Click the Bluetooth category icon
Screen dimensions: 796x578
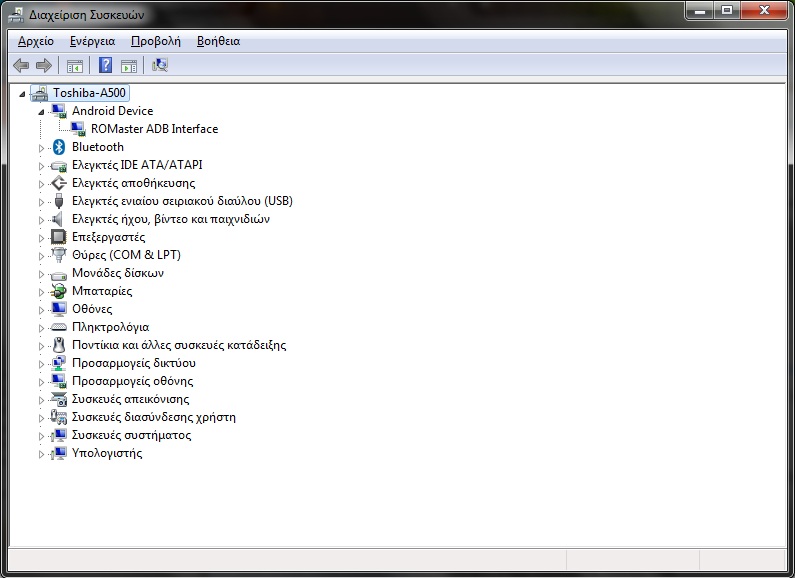(x=59, y=147)
